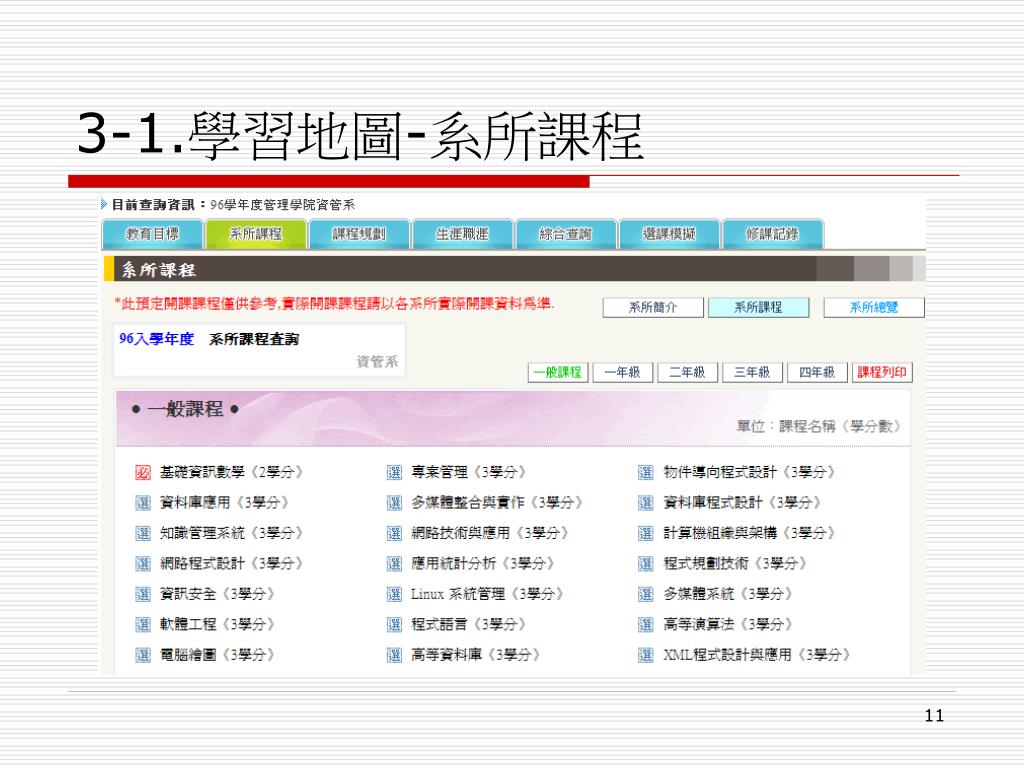The height and width of the screenshot is (768, 1024).
Task: Open course 資料庫程式設計《3學分》
Action: click(743, 503)
